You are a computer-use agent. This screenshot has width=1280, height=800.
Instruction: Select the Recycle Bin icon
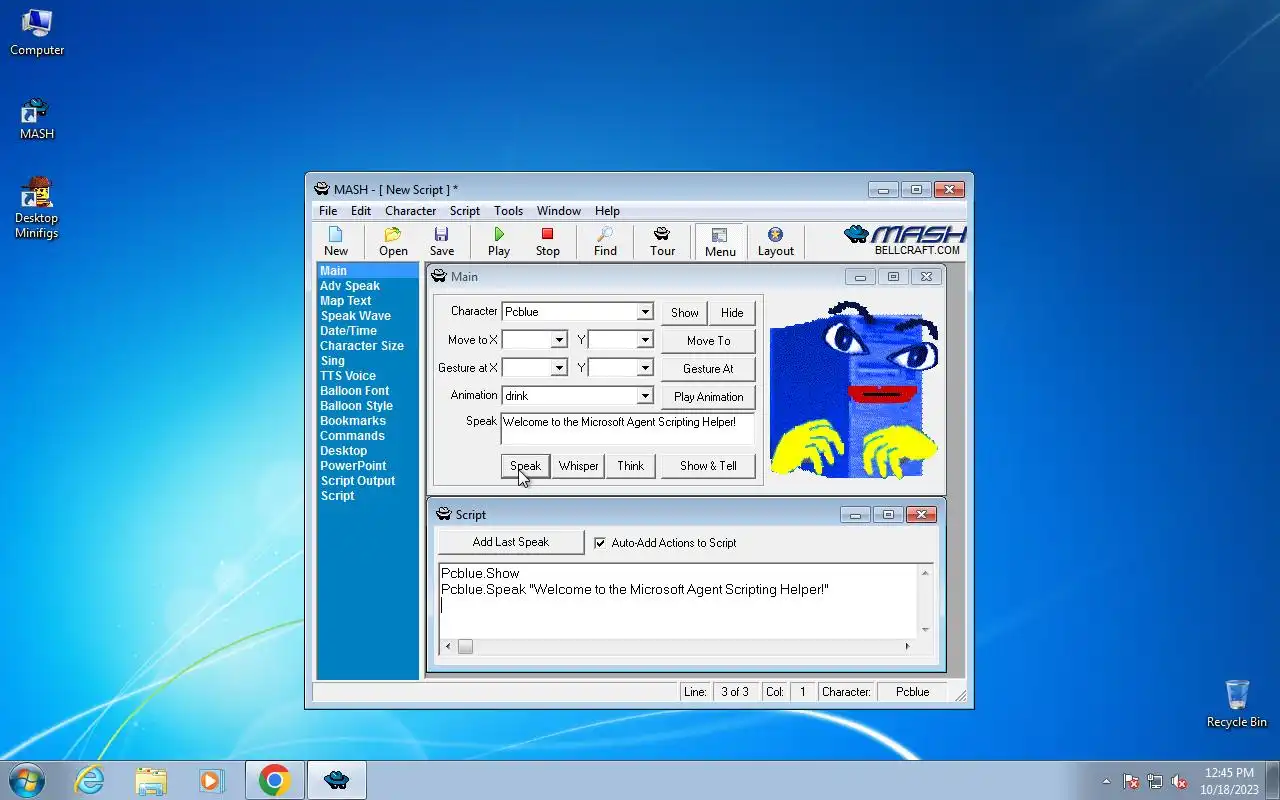pyautogui.click(x=1237, y=703)
